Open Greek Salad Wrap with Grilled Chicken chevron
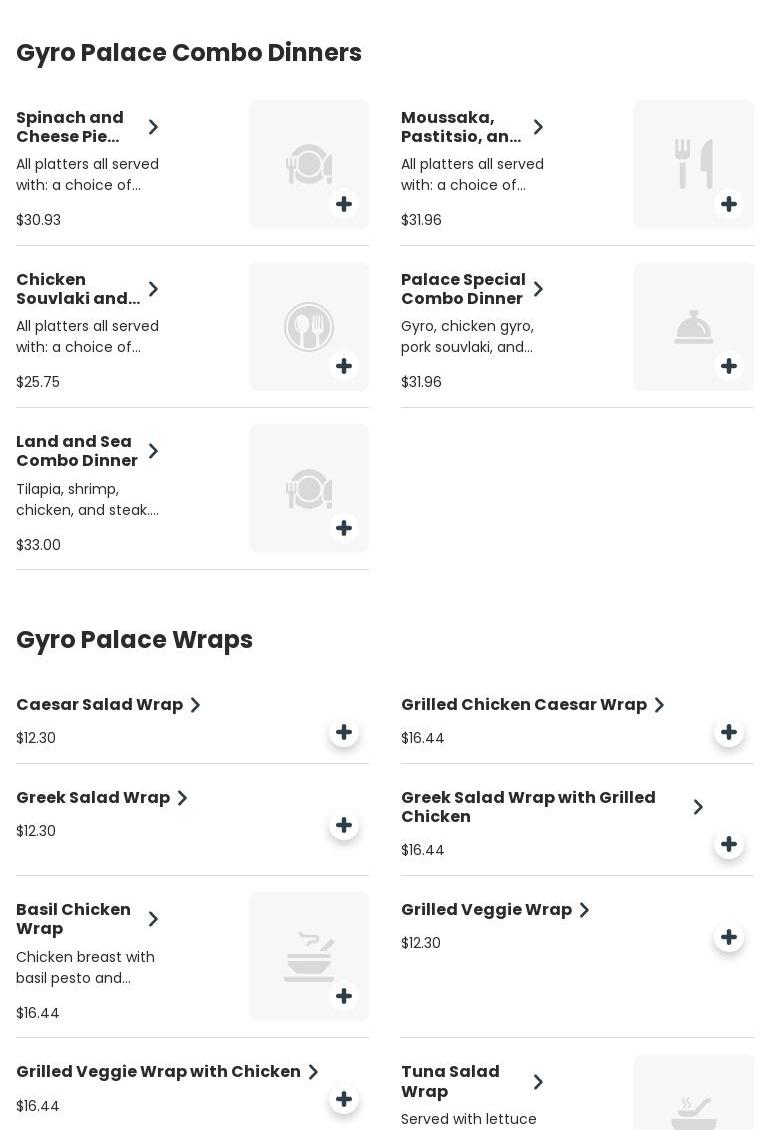 point(698,807)
